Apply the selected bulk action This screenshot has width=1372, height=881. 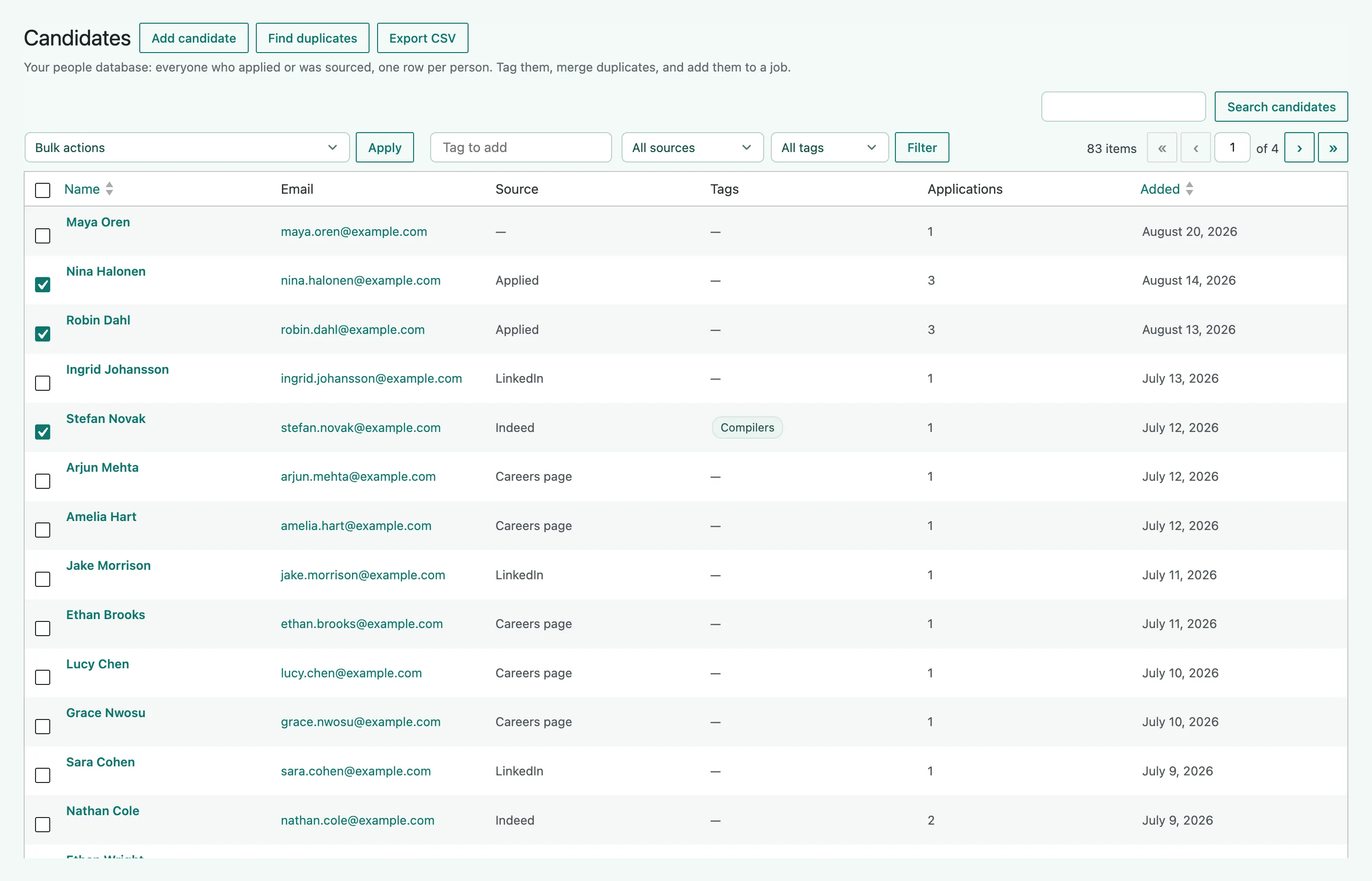pyautogui.click(x=385, y=148)
